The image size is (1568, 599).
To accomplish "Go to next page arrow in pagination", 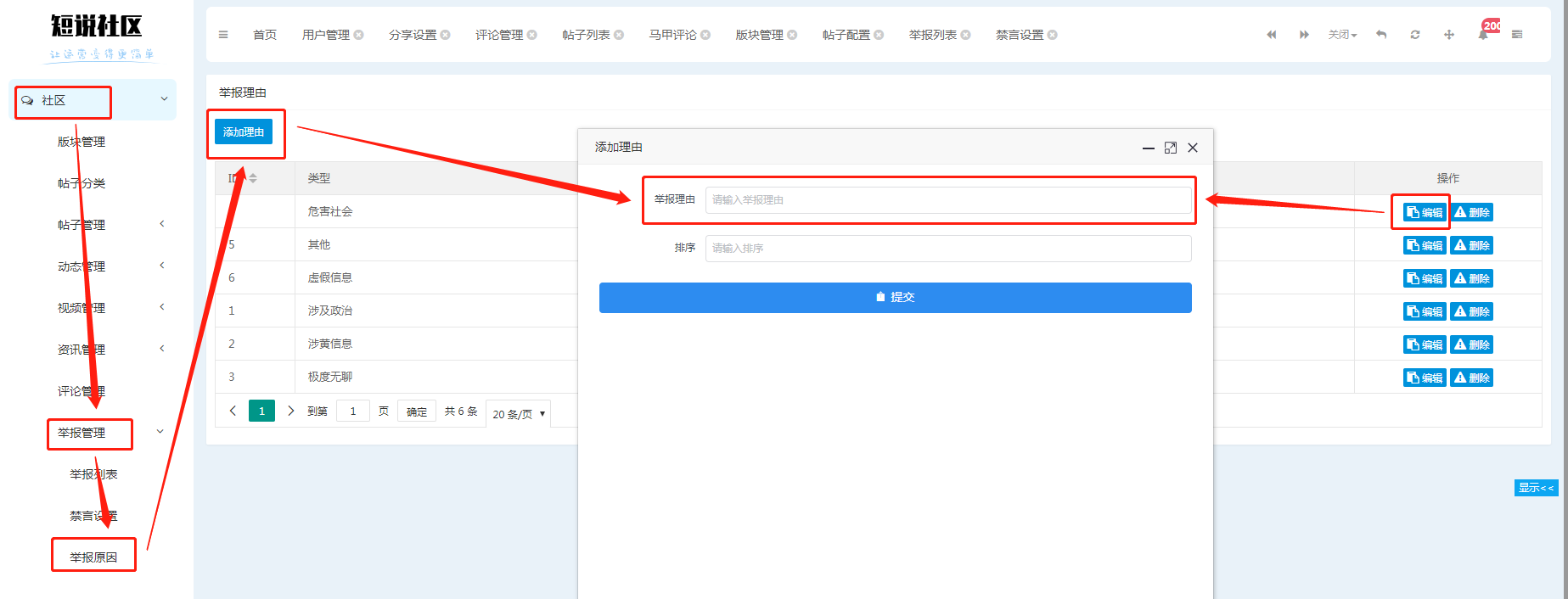I will click(x=290, y=411).
